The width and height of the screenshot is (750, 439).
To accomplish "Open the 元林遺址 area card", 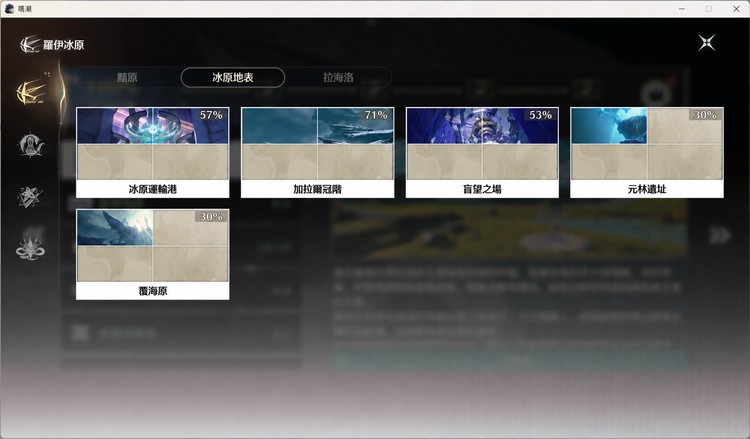I will (647, 153).
